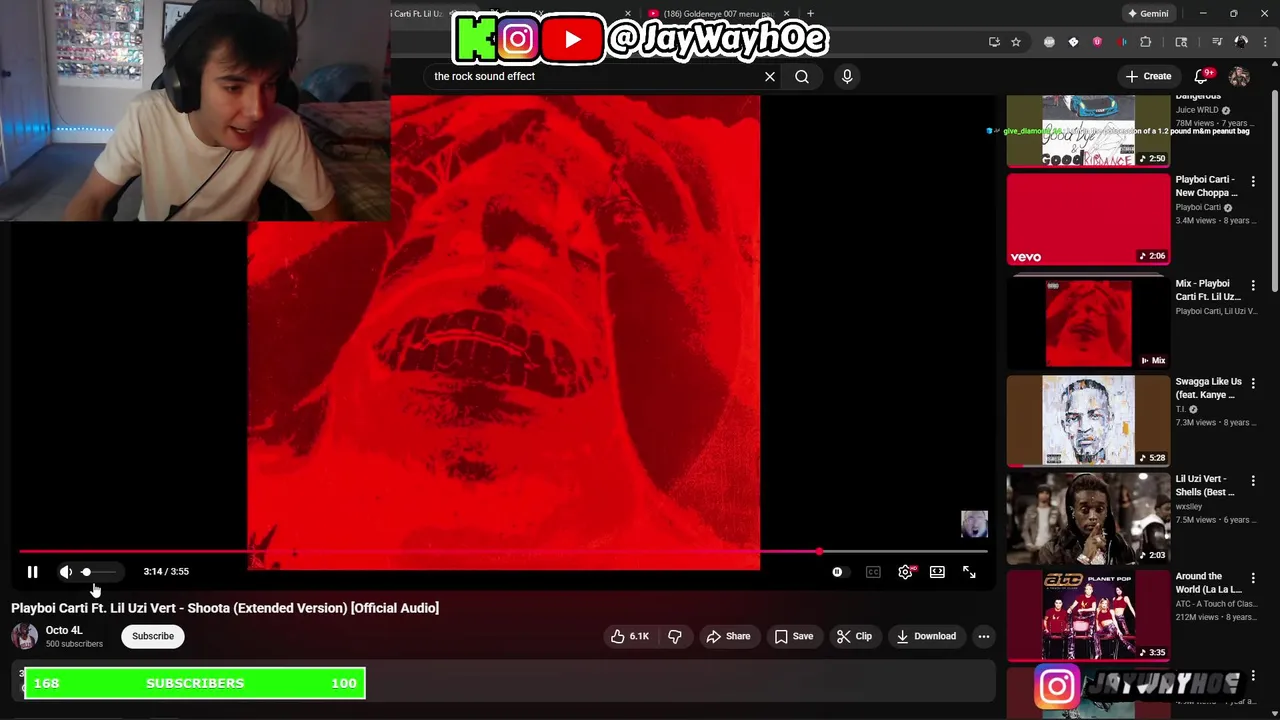Open Juice WRLD video thumbnail
1280x720 pixels.
[1088, 130]
